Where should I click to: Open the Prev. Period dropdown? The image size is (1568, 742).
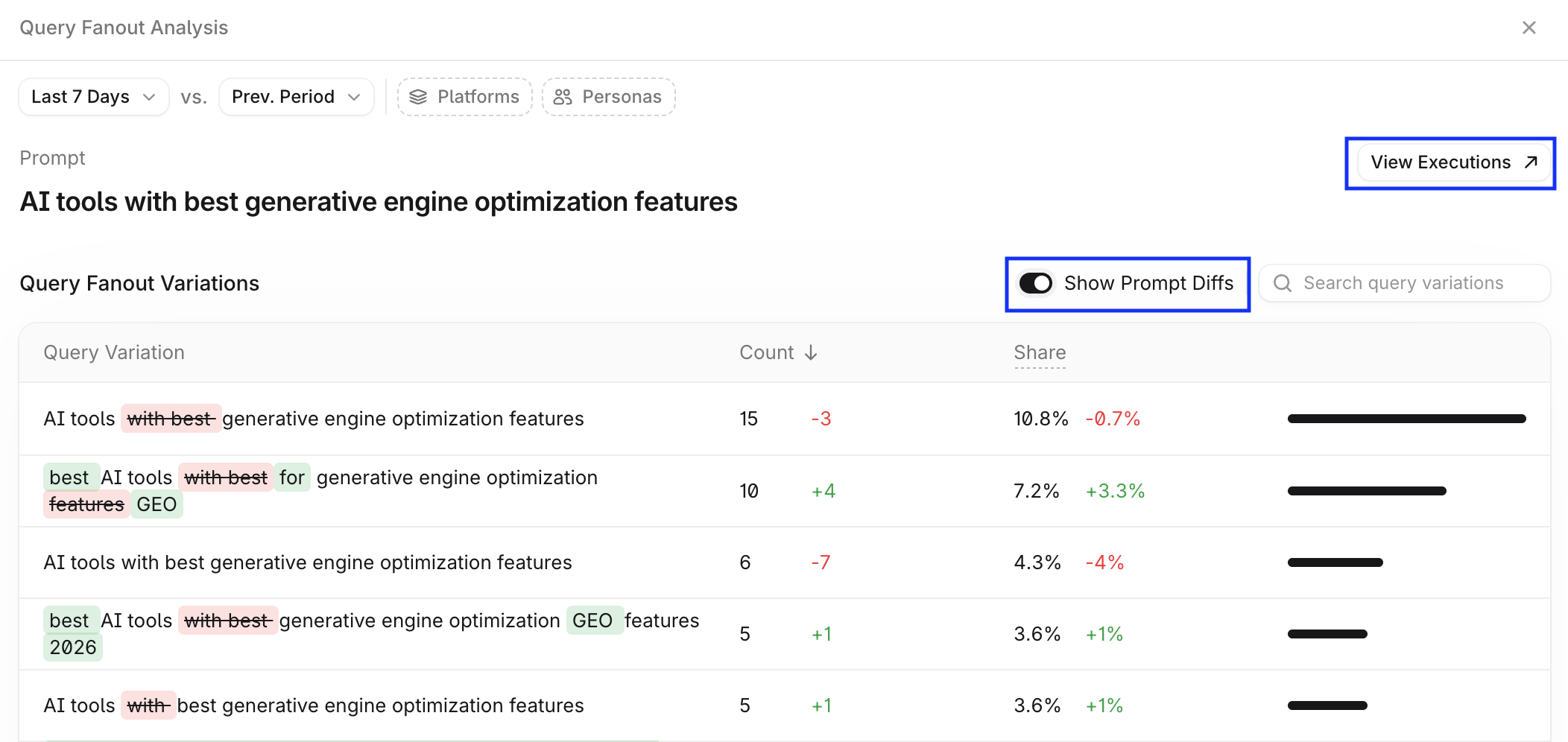(x=297, y=97)
